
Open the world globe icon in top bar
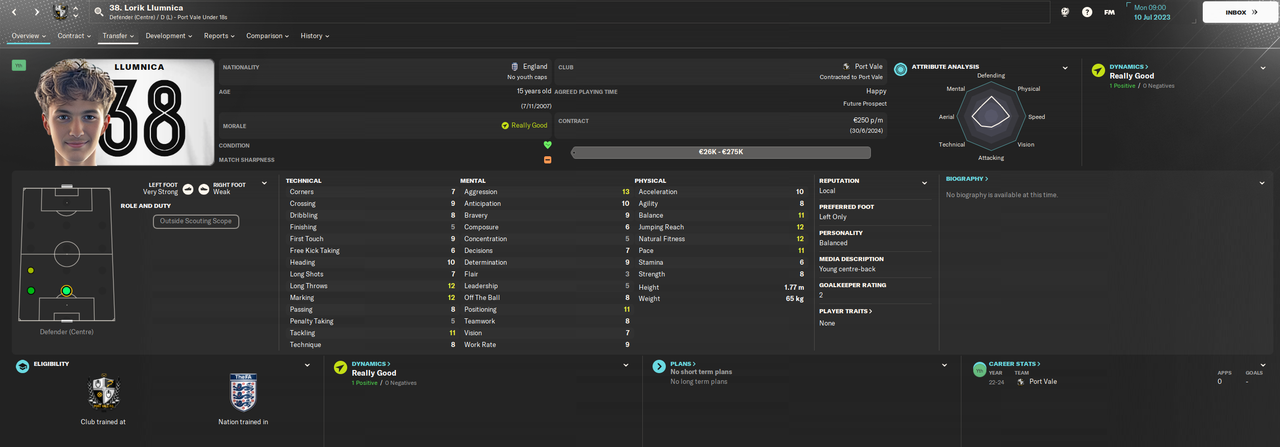tap(1066, 12)
